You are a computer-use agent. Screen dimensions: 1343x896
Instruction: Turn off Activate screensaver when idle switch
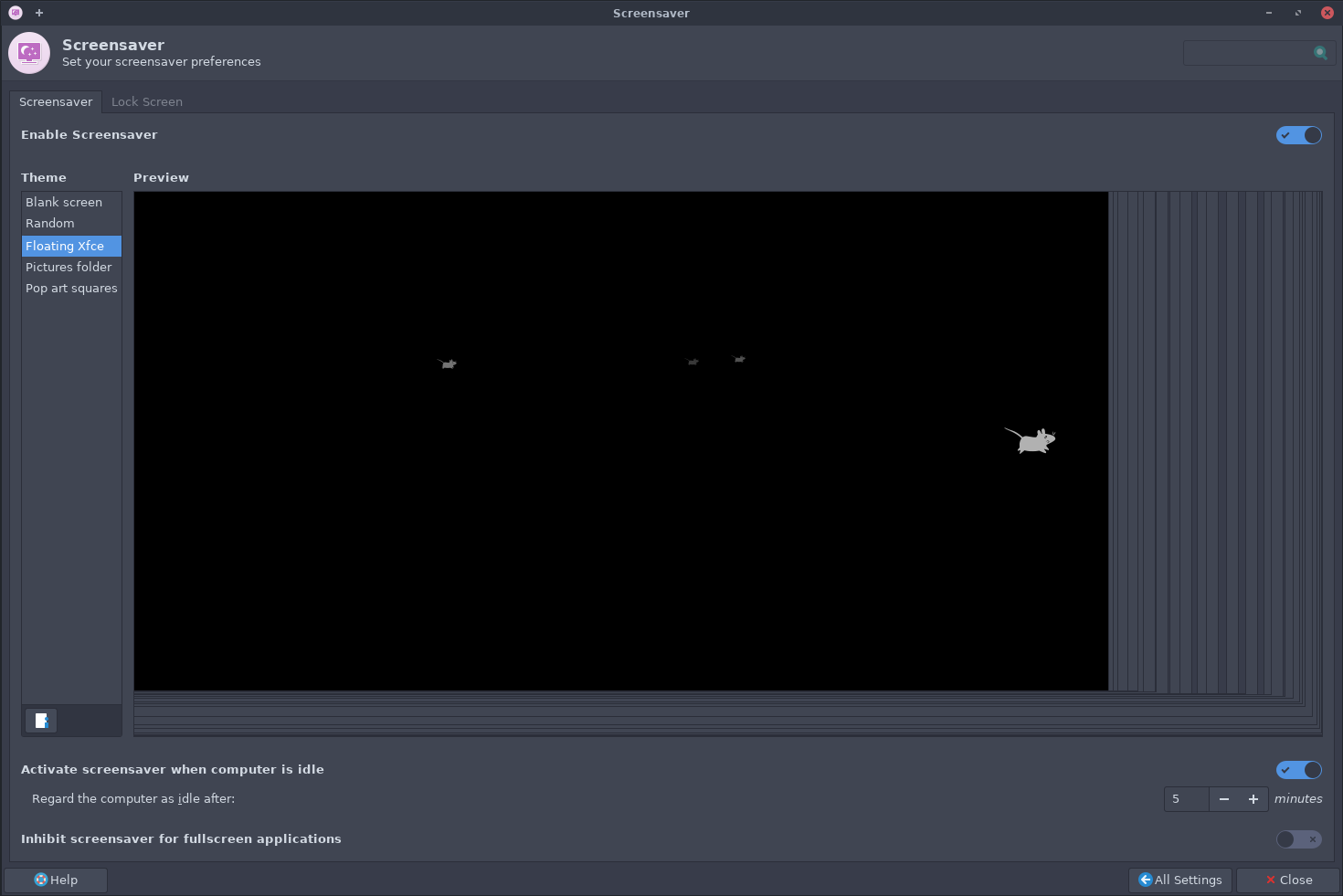[x=1298, y=770]
